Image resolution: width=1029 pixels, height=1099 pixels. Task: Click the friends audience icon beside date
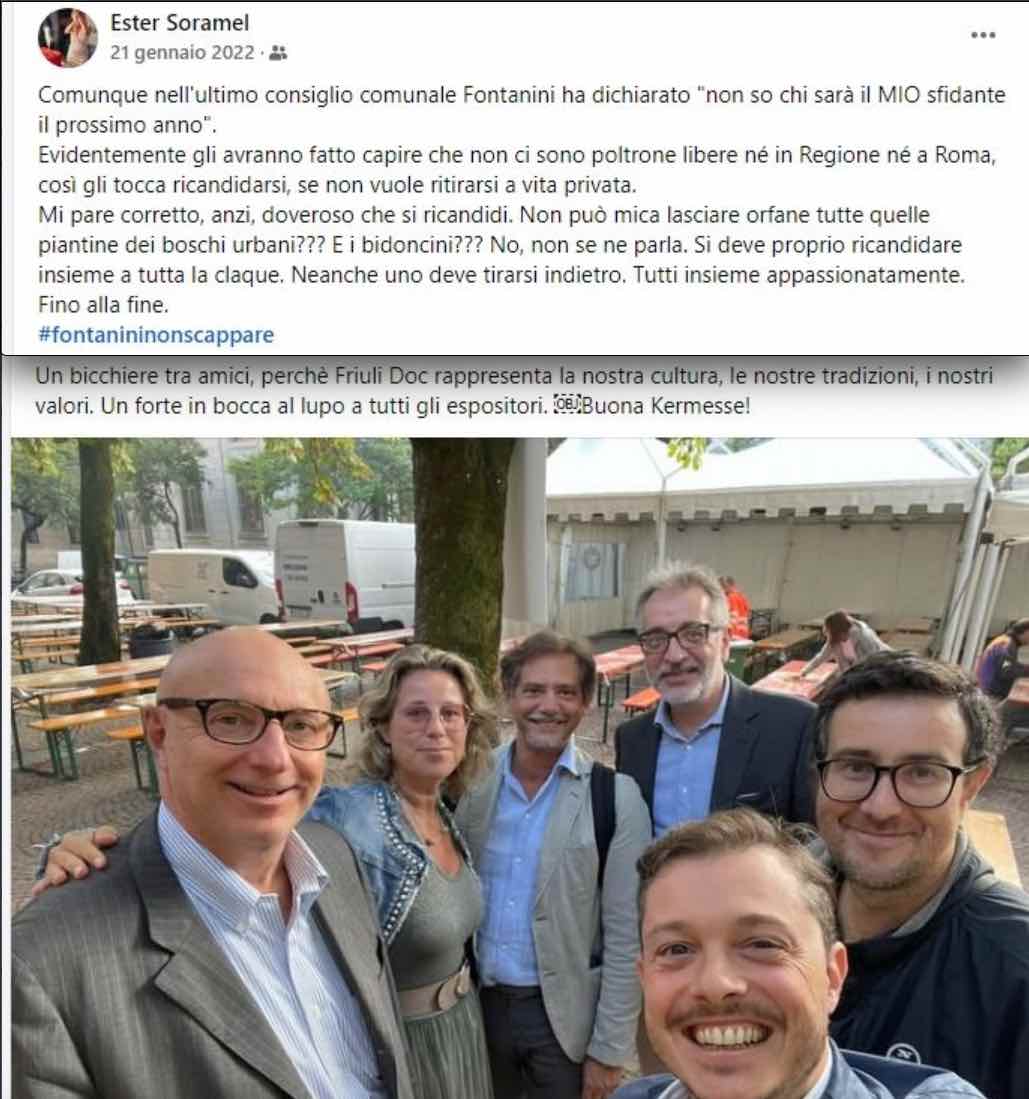coord(278,53)
